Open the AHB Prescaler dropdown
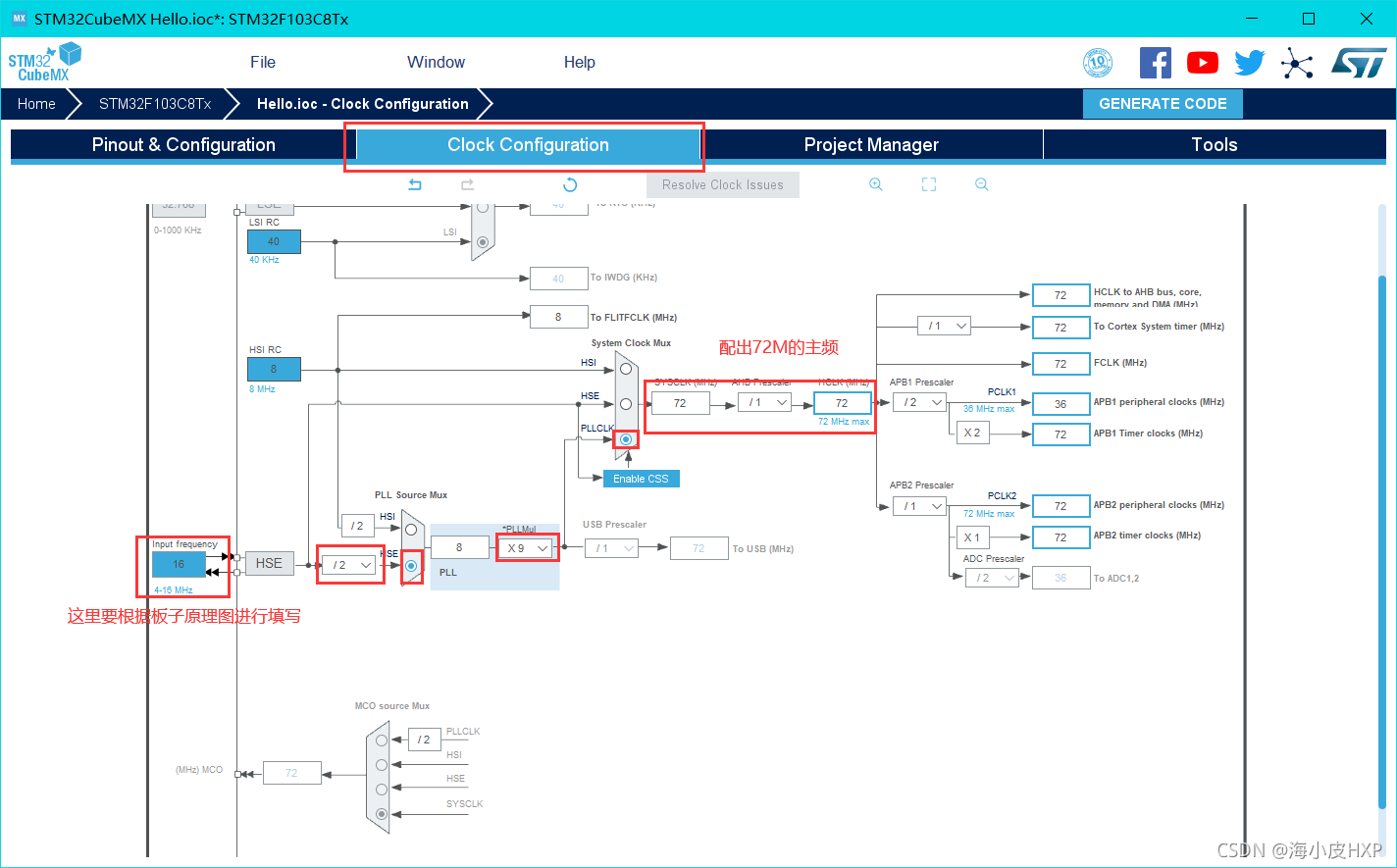 (765, 402)
